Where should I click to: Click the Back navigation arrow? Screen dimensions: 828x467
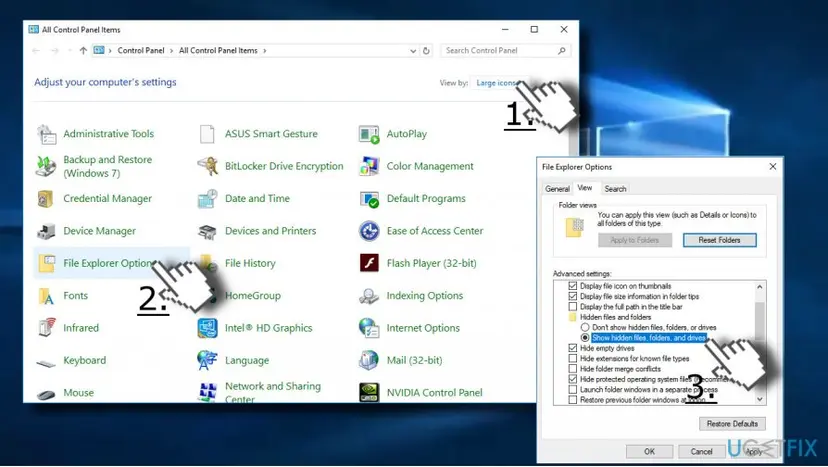pos(36,51)
